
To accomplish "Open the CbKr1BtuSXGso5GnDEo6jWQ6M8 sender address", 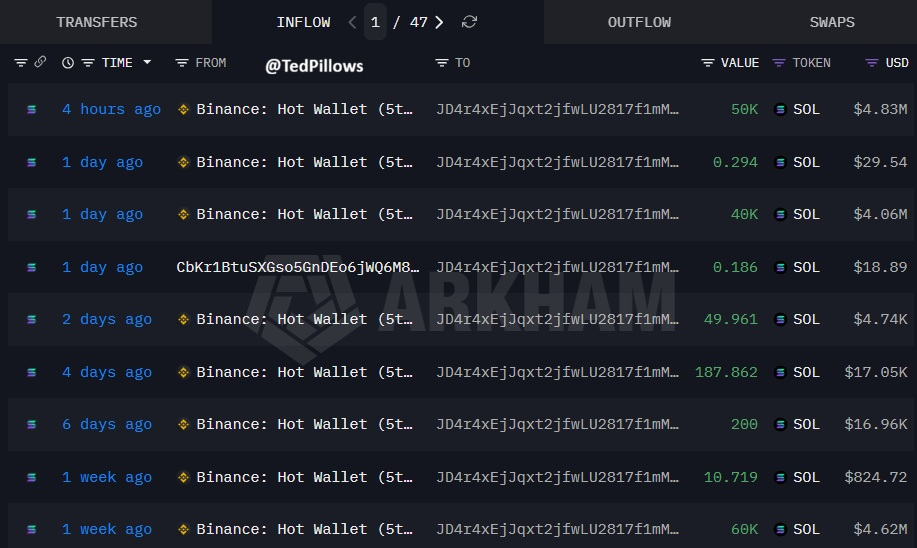I will click(298, 267).
